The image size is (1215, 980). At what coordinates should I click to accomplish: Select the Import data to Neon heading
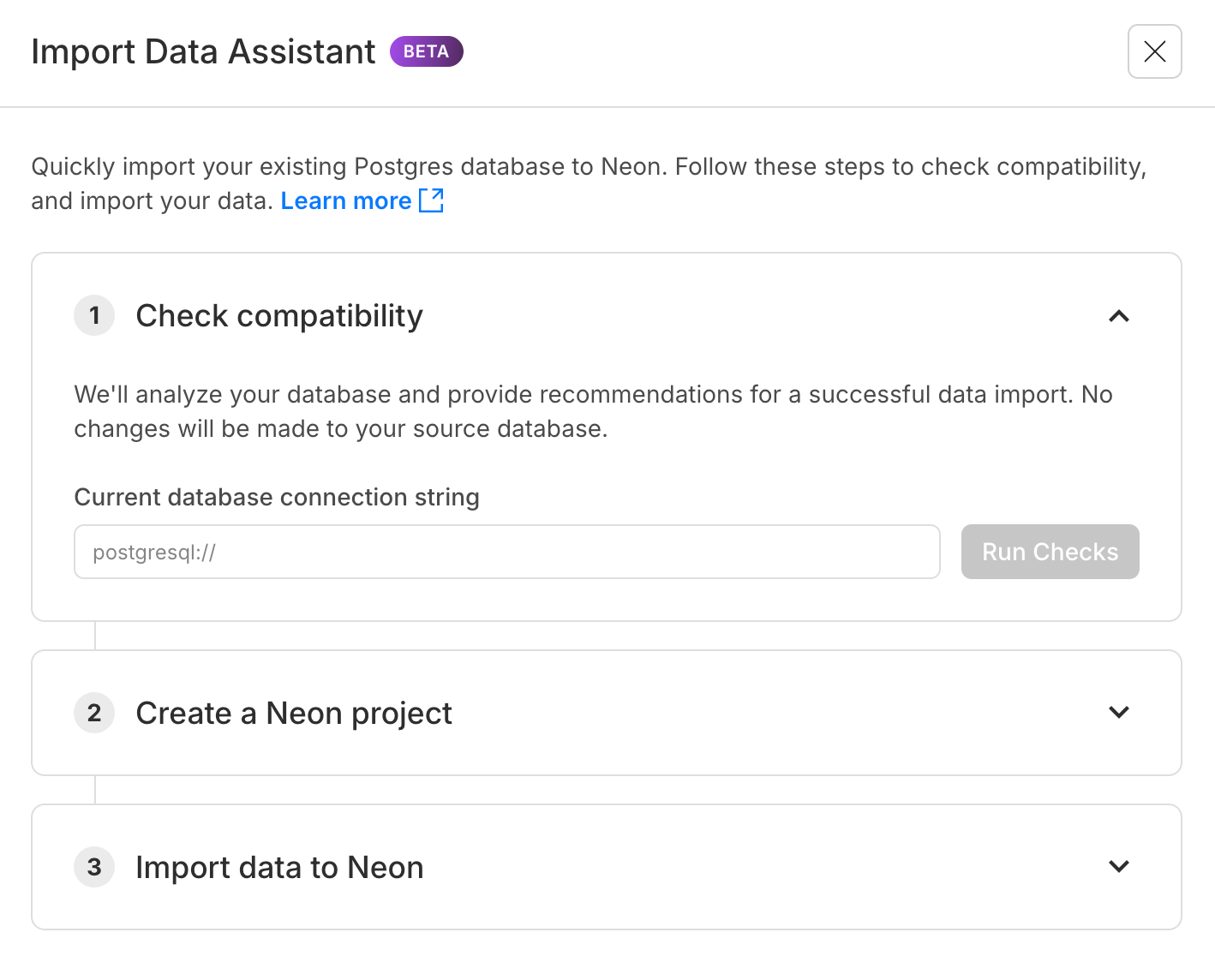point(279,867)
